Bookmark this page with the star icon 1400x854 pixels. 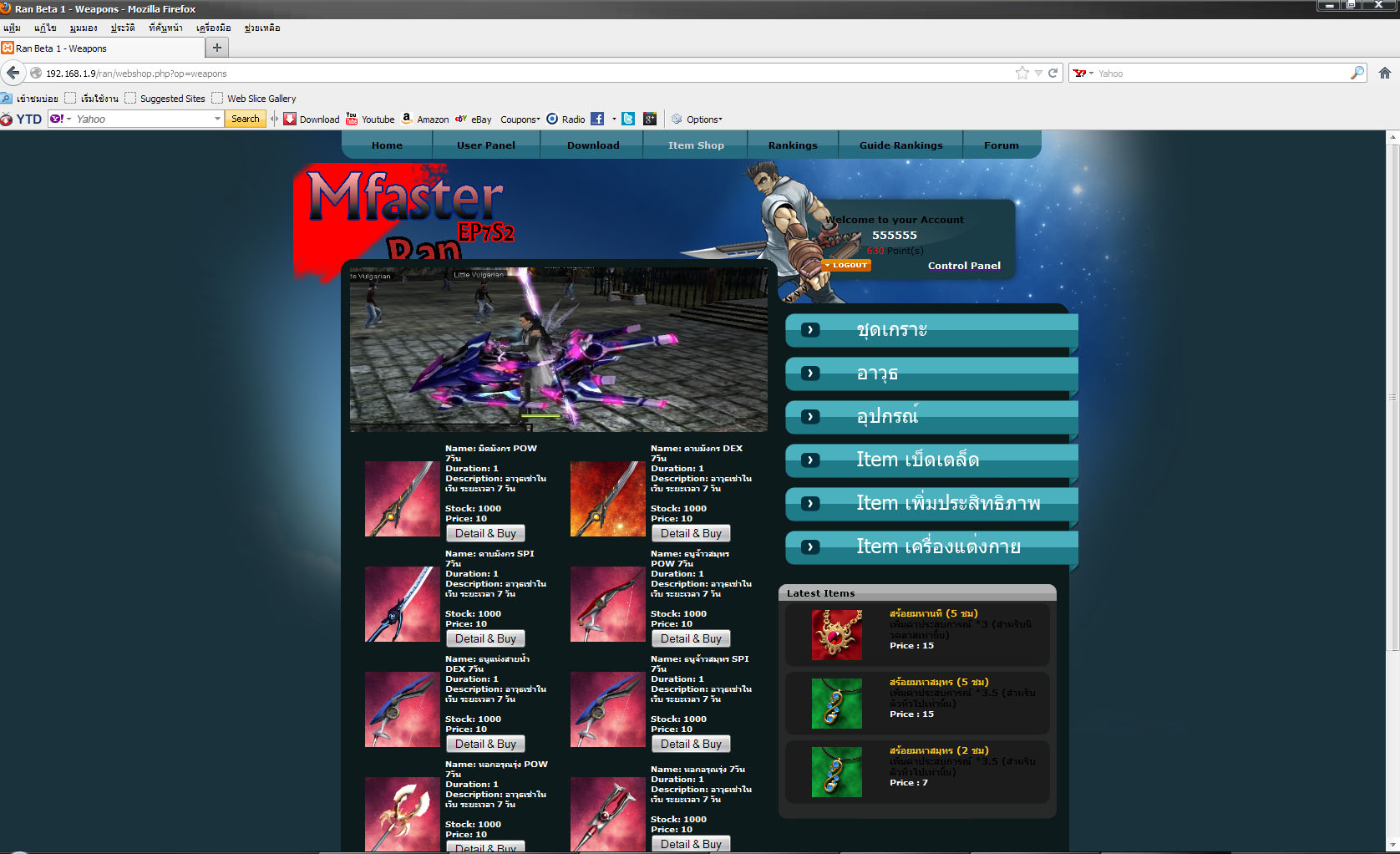[1022, 73]
